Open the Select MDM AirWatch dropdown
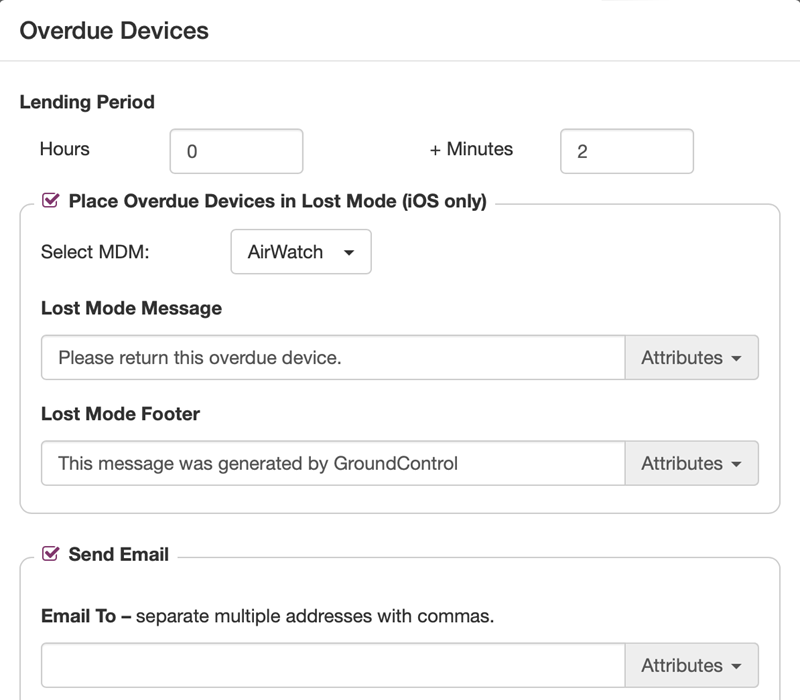 click(x=301, y=252)
